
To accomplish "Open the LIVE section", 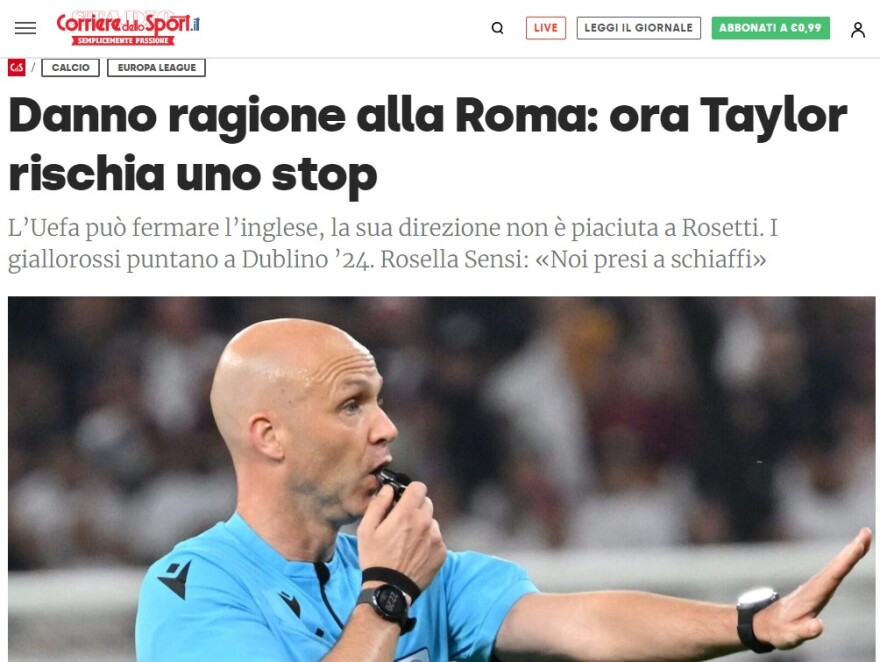I will [x=546, y=28].
